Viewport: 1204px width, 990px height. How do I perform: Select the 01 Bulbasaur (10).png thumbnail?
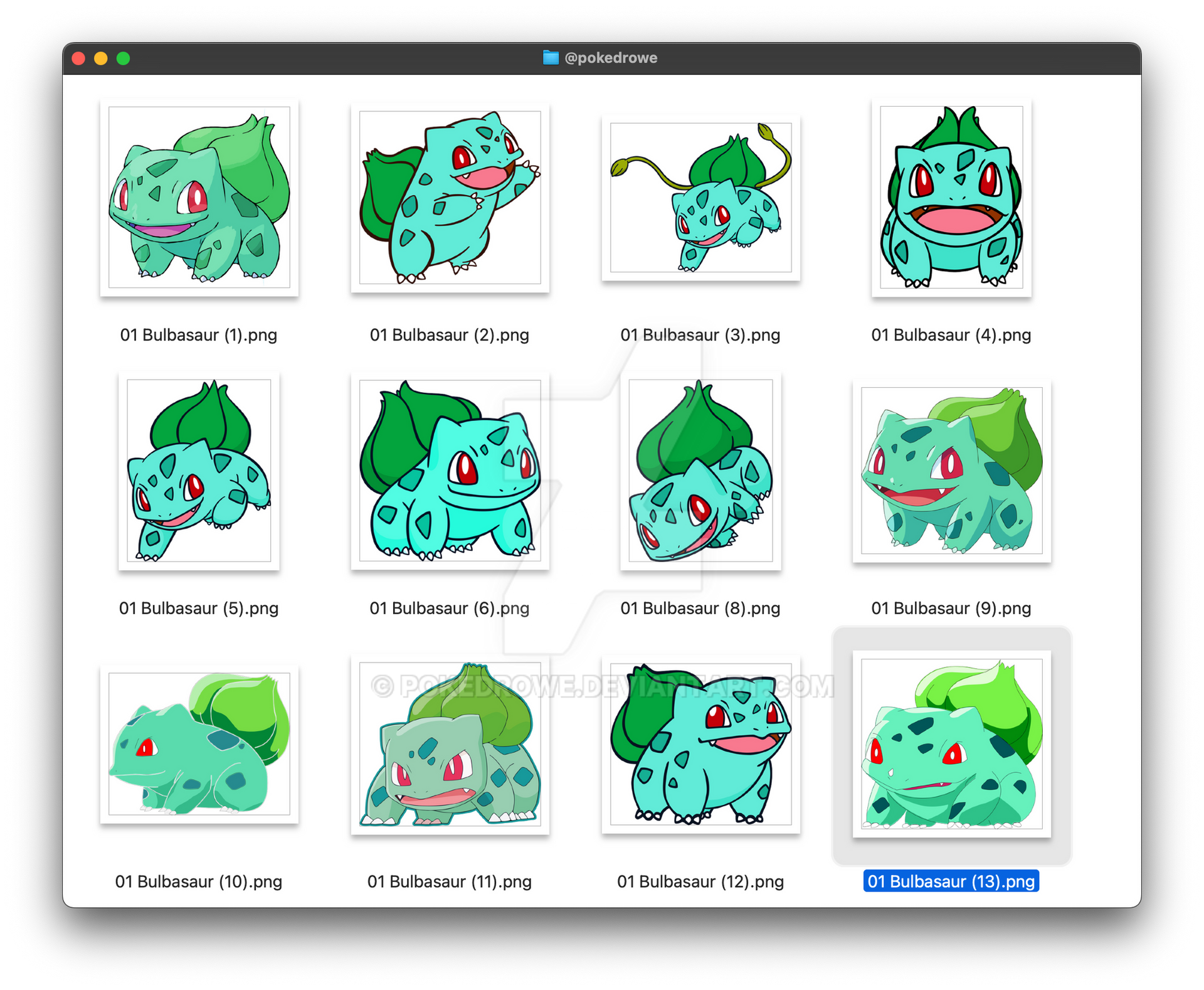[199, 744]
